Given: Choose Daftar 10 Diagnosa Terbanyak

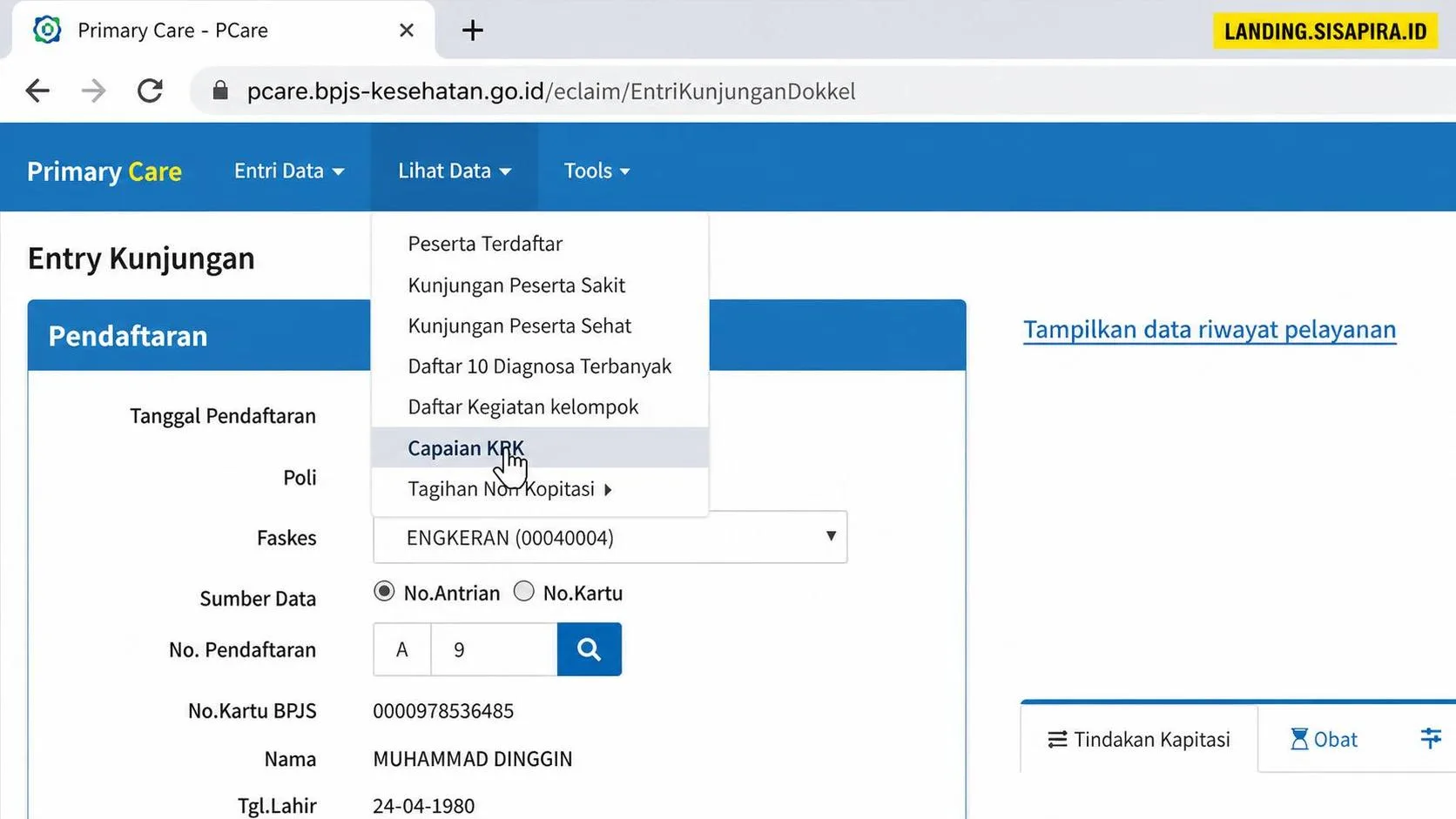Looking at the screenshot, I should [539, 366].
